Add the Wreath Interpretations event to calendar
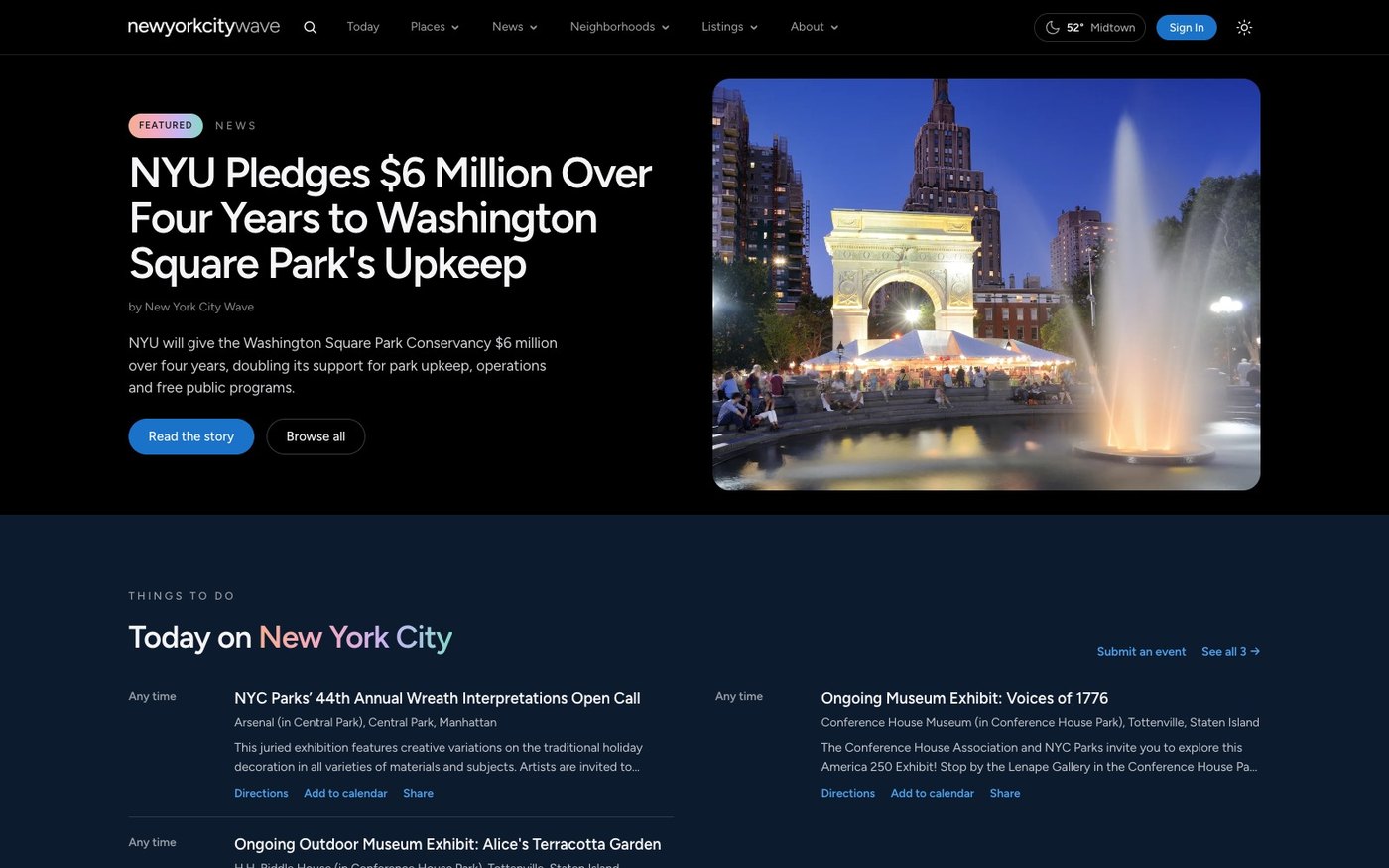Viewport: 1389px width, 868px height. [345, 794]
